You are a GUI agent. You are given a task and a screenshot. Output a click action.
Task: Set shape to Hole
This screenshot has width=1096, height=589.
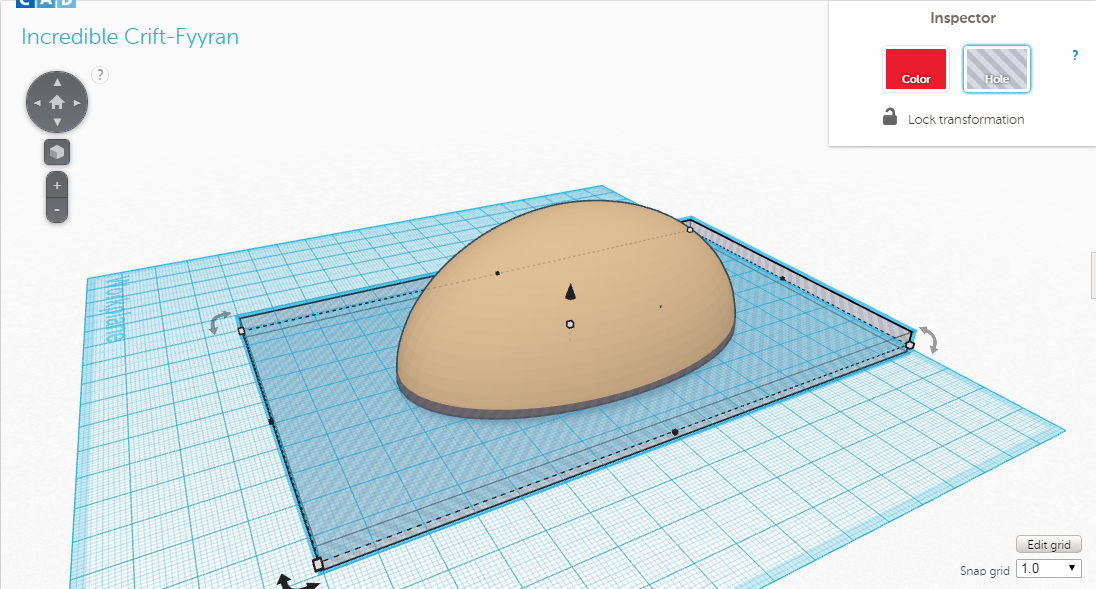[997, 68]
